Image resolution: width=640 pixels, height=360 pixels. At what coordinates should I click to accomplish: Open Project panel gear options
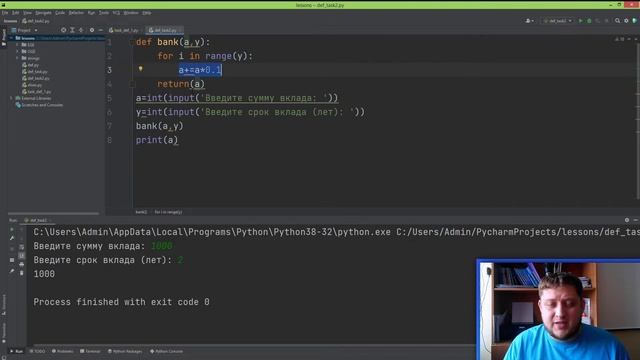click(x=92, y=30)
